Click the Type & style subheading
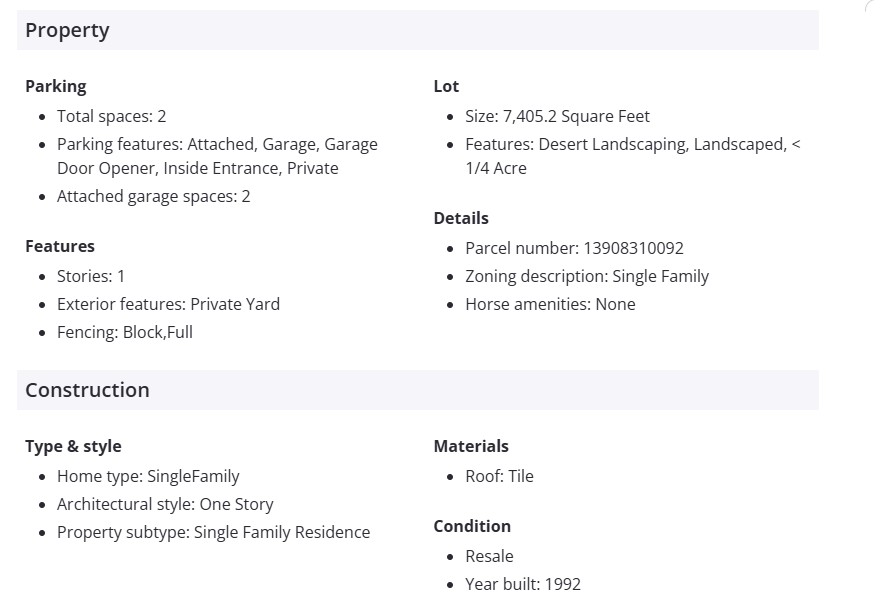Image resolution: width=892 pixels, height=606 pixels. tap(73, 446)
